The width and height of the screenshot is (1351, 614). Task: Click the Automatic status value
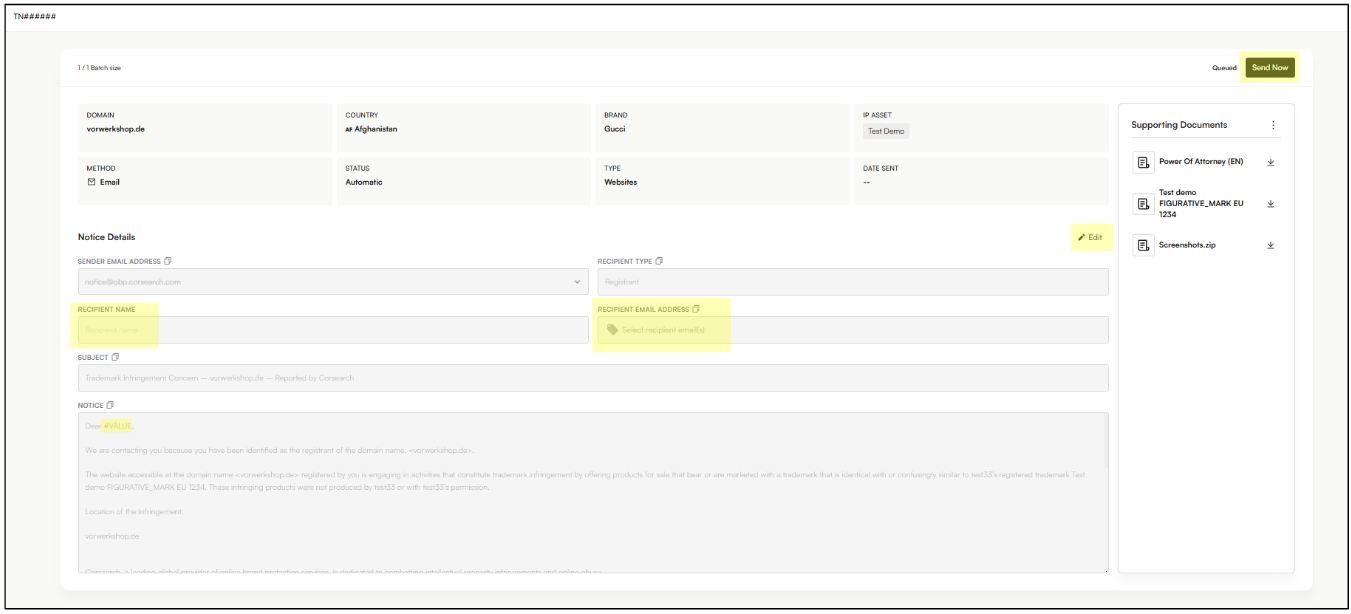(x=363, y=182)
